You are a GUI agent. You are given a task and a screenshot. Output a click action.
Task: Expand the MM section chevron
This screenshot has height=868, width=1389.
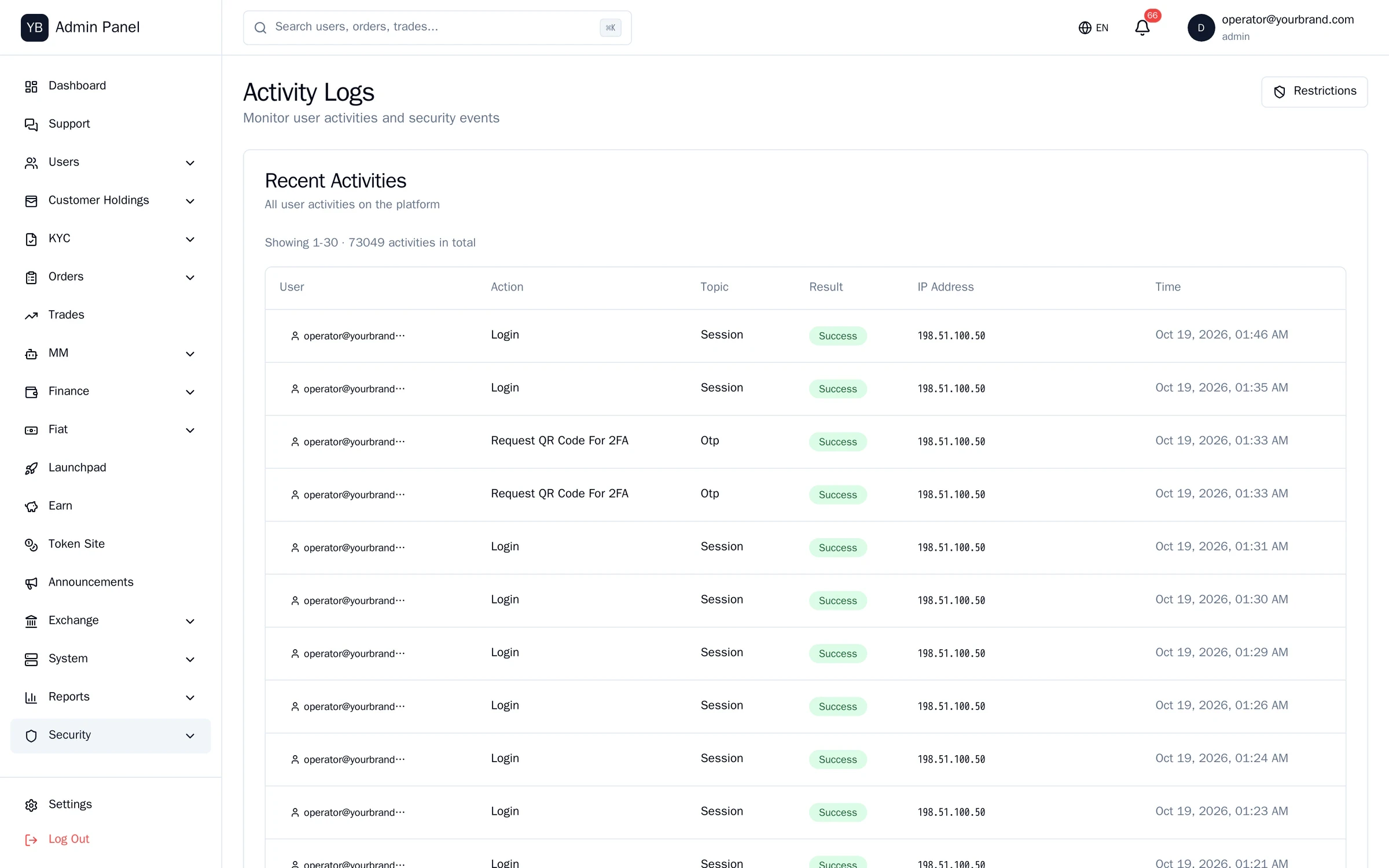pyautogui.click(x=190, y=354)
